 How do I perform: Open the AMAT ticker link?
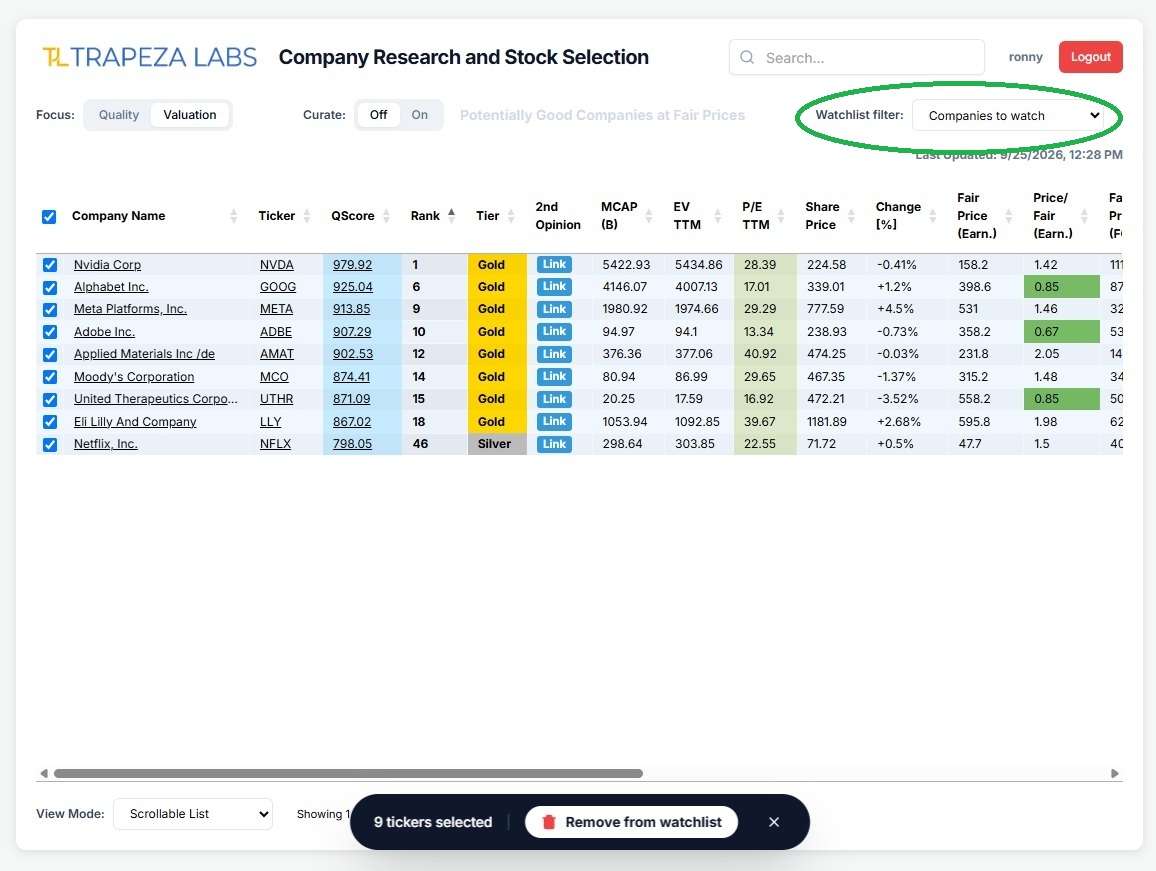pyautogui.click(x=276, y=354)
